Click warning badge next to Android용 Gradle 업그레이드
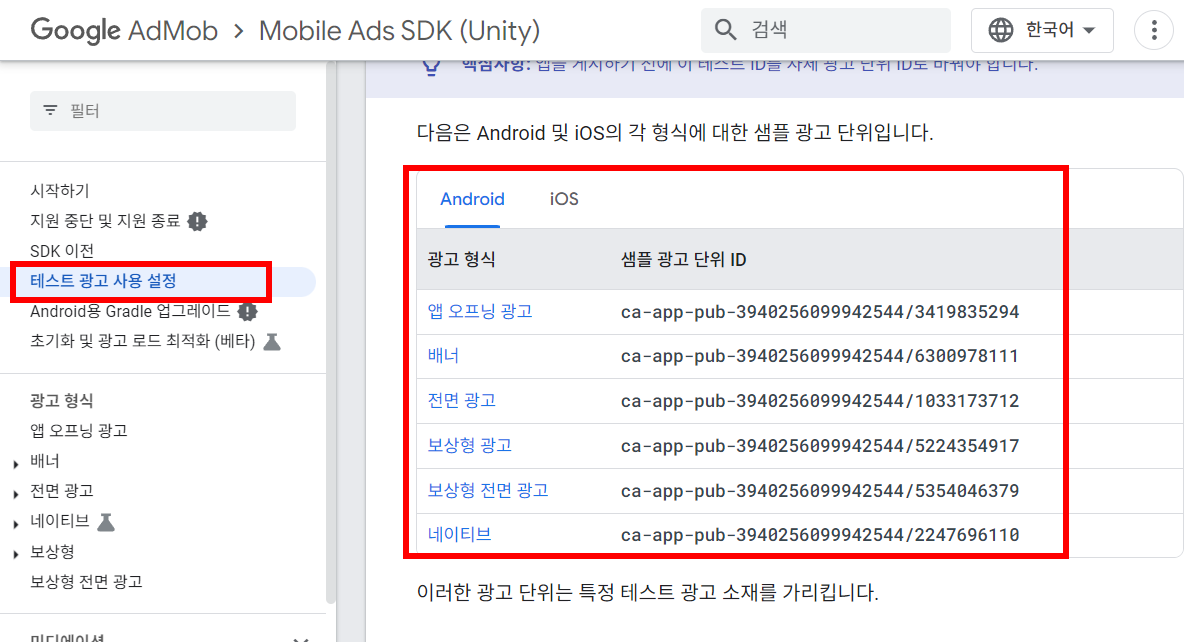Viewport: 1184px width, 642px height. point(247,311)
